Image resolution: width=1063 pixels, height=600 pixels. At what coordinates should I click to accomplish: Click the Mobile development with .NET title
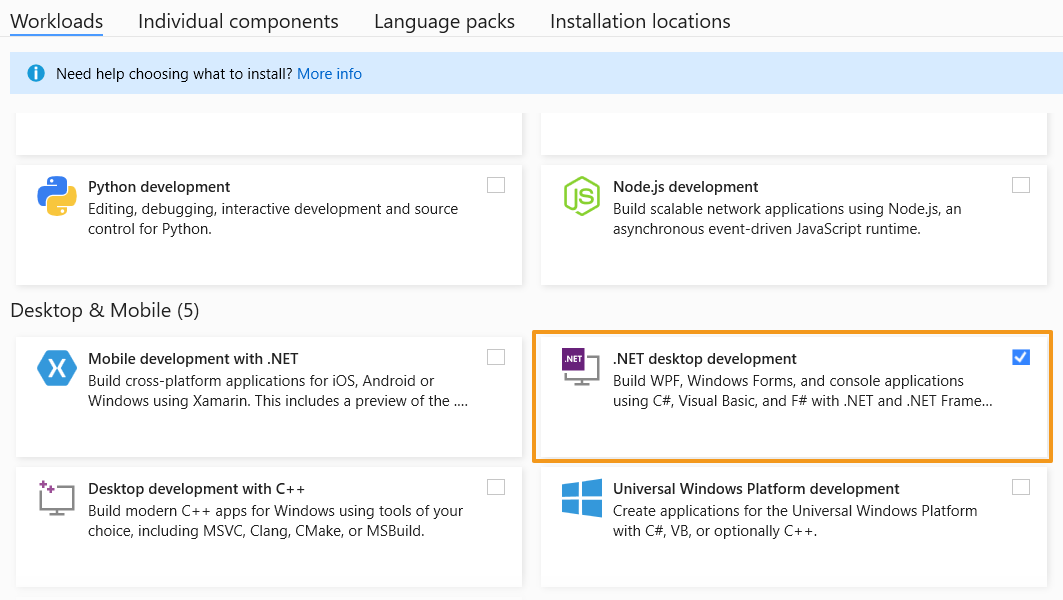(193, 359)
